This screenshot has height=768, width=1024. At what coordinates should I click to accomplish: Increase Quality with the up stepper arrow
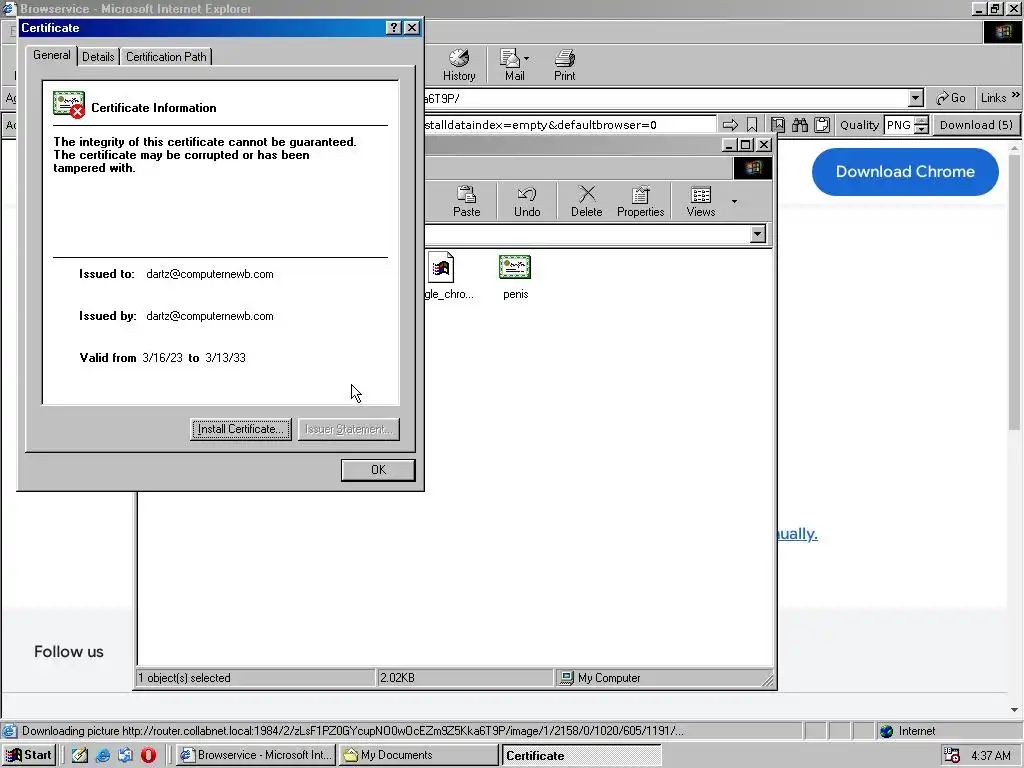point(921,120)
